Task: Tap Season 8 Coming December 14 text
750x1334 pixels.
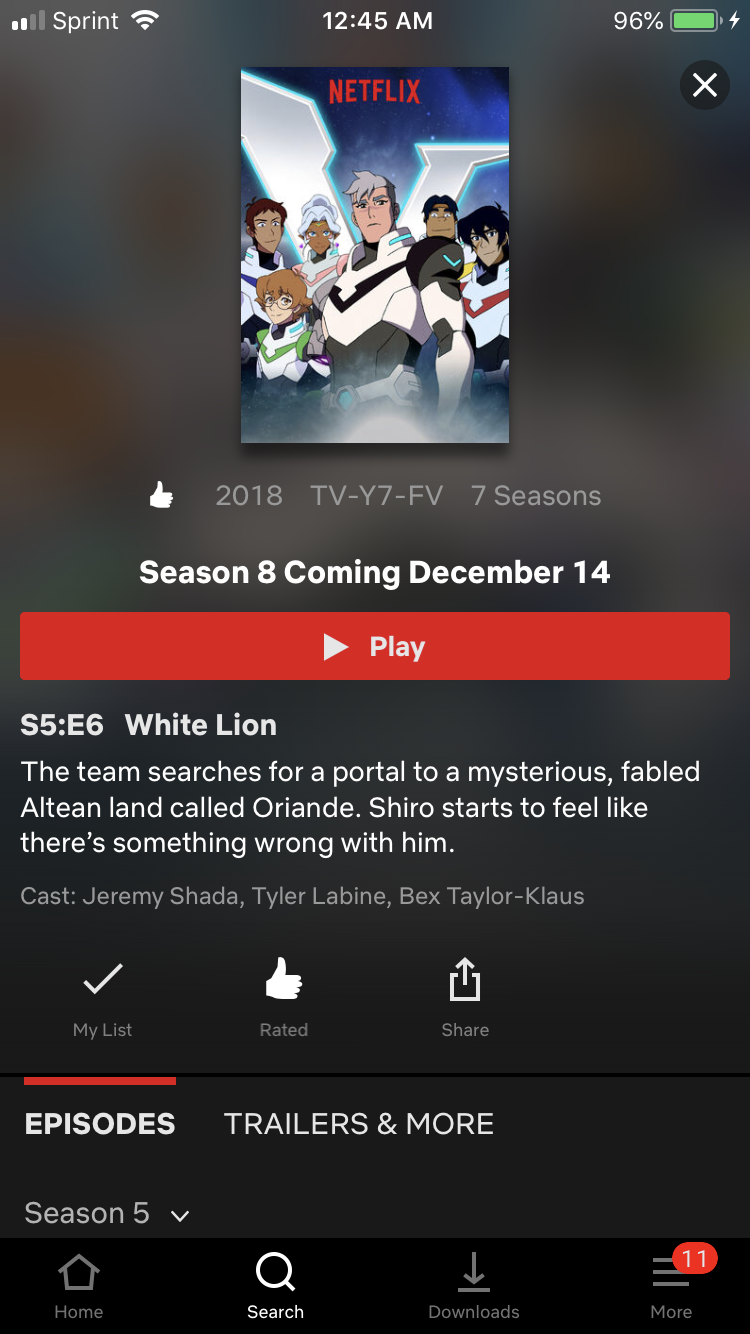Action: [x=375, y=572]
